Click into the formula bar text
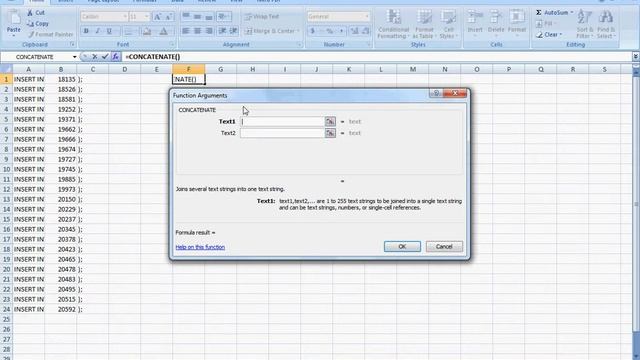The image size is (640, 360). (x=376, y=57)
